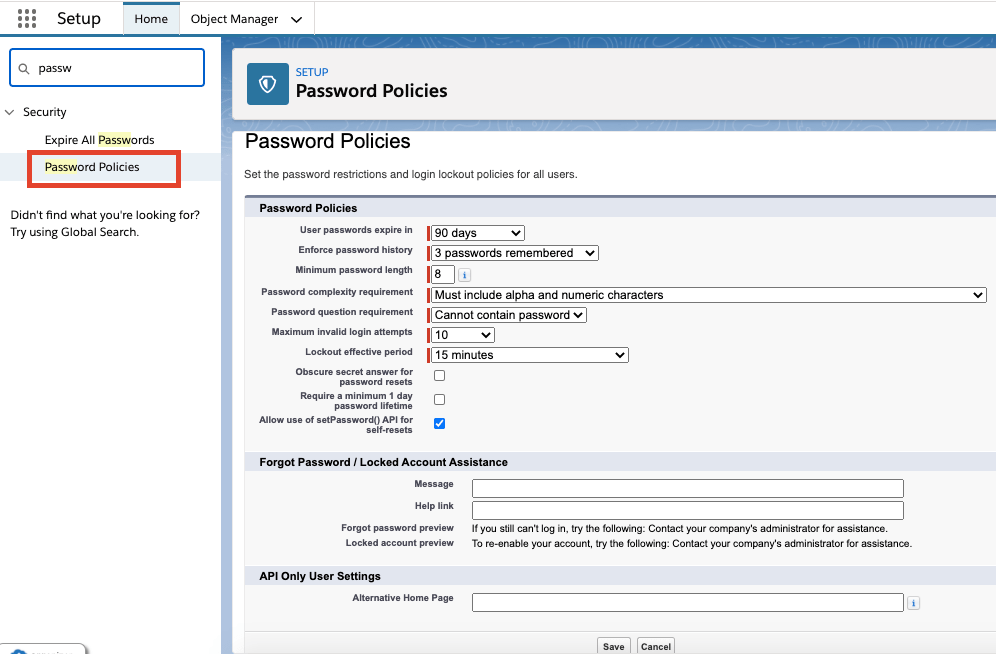The height and width of the screenshot is (654, 996).
Task: Open Enforce password history dropdown
Action: coord(514,253)
